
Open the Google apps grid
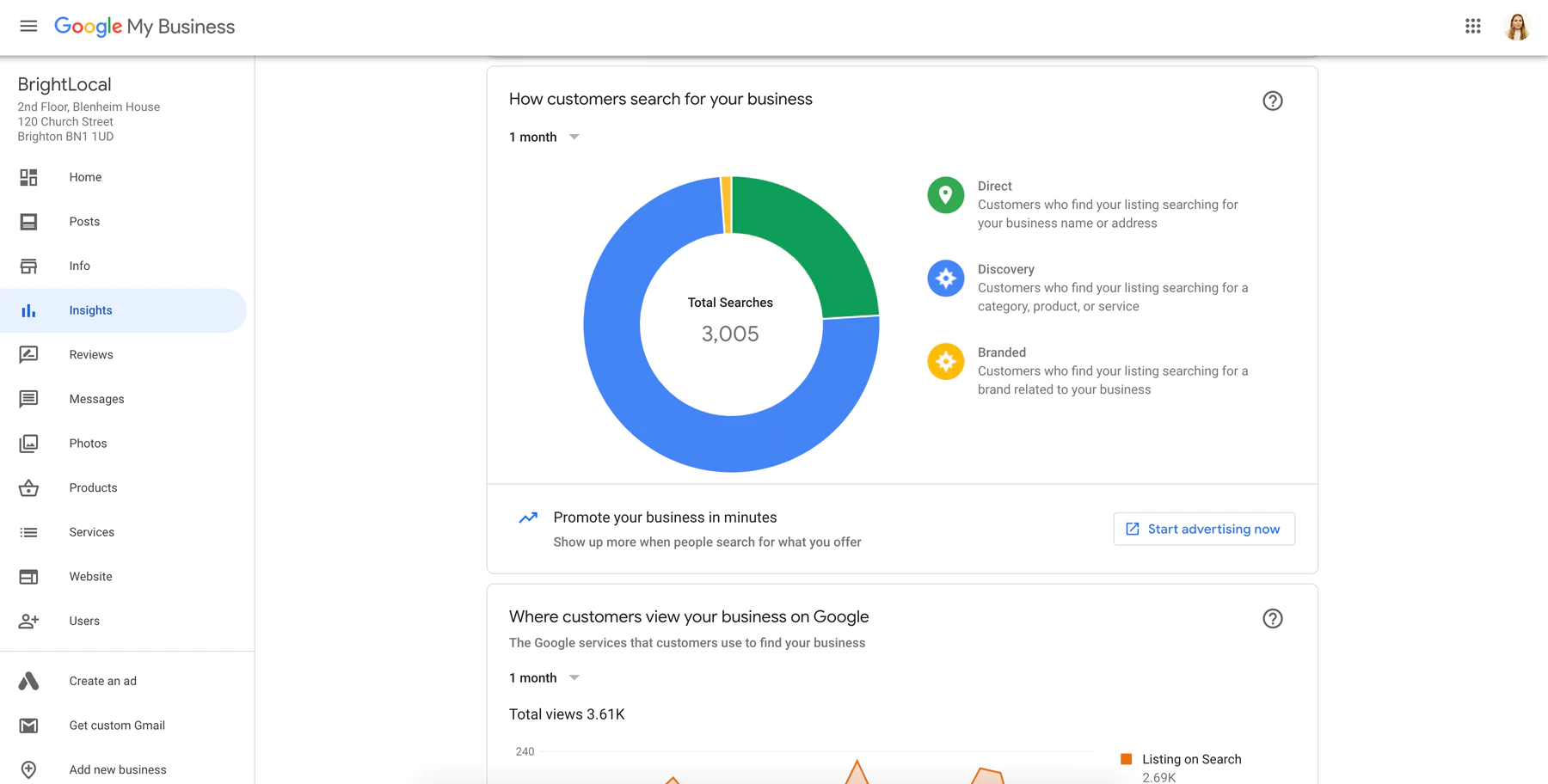(x=1473, y=27)
